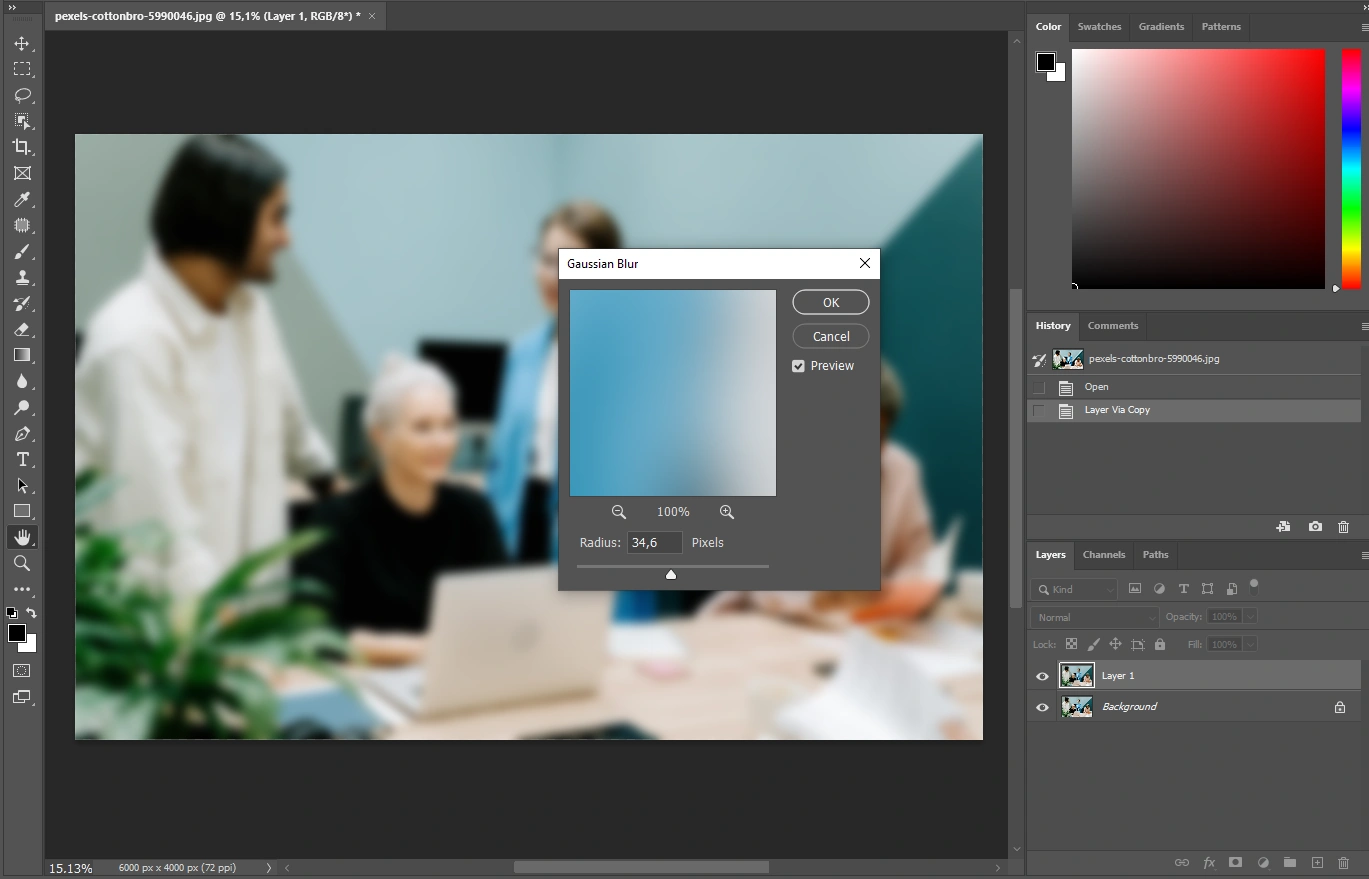Screen dimensions: 1369x879
Task: Click the Radius slider handle
Action: [x=671, y=574]
